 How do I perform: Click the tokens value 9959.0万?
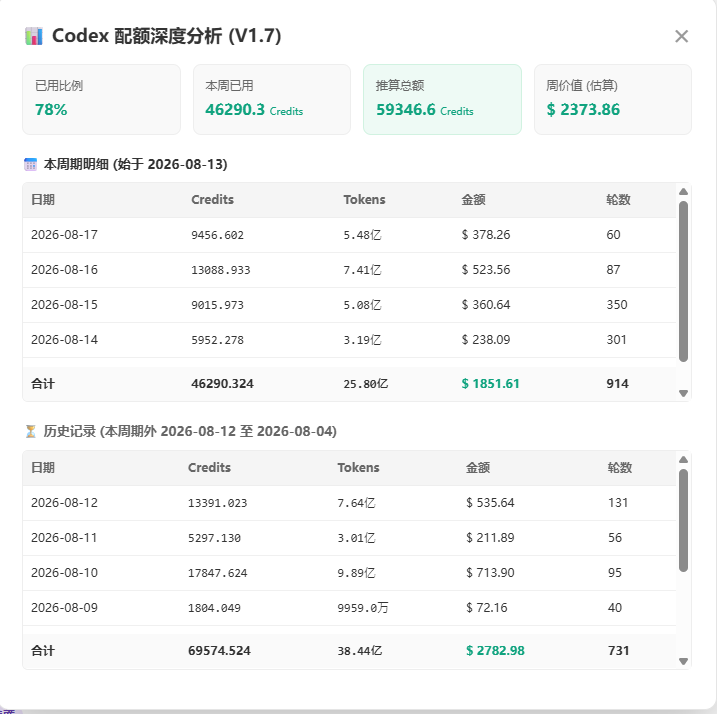pos(363,608)
